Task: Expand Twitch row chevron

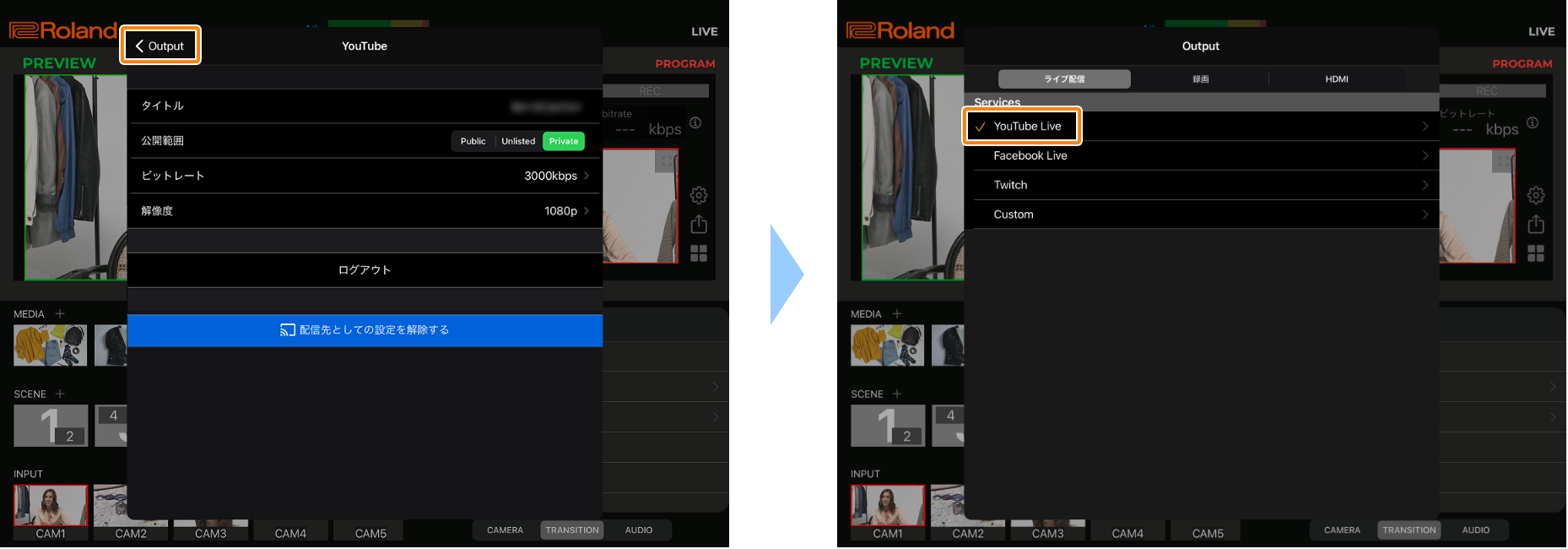Action: (1425, 185)
